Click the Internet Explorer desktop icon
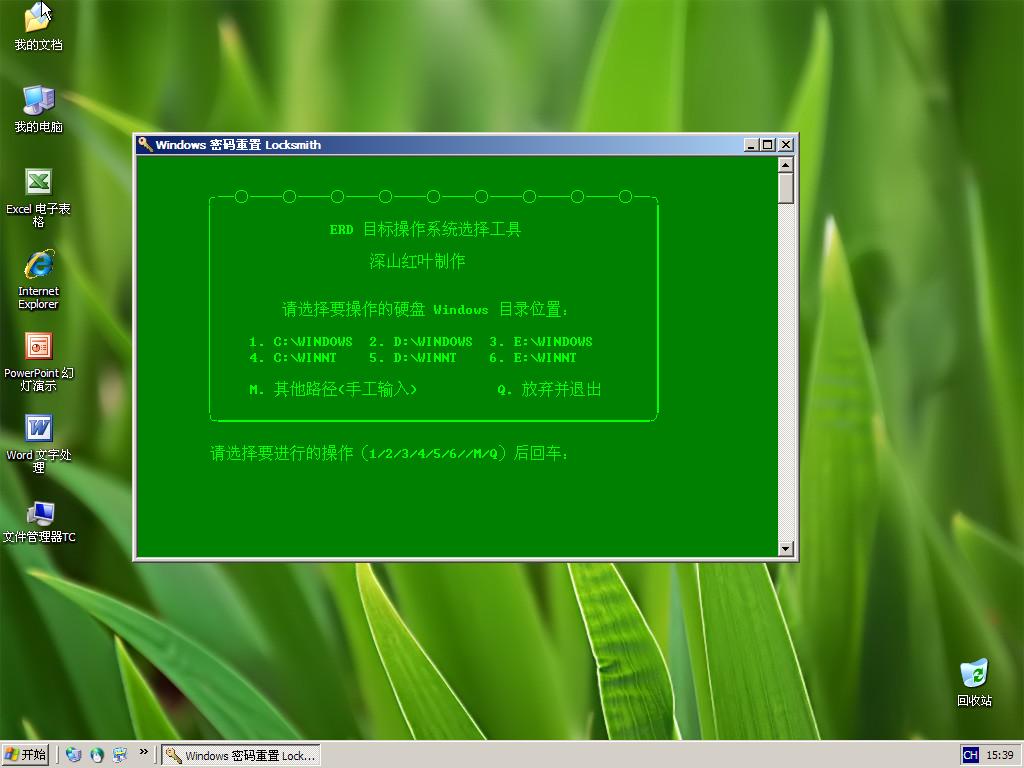The width and height of the screenshot is (1024, 768). click(x=38, y=265)
